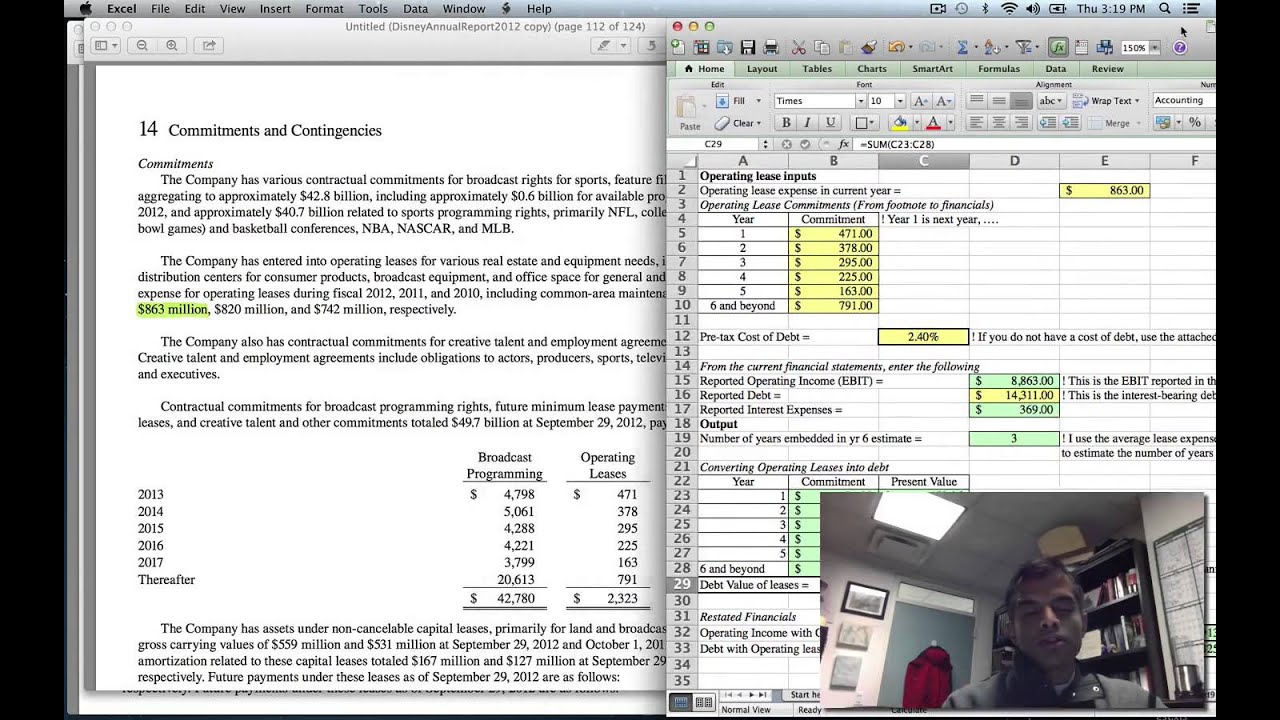Click the Copy icon in Excel toolbar
The height and width of the screenshot is (720, 1280).
pos(822,47)
